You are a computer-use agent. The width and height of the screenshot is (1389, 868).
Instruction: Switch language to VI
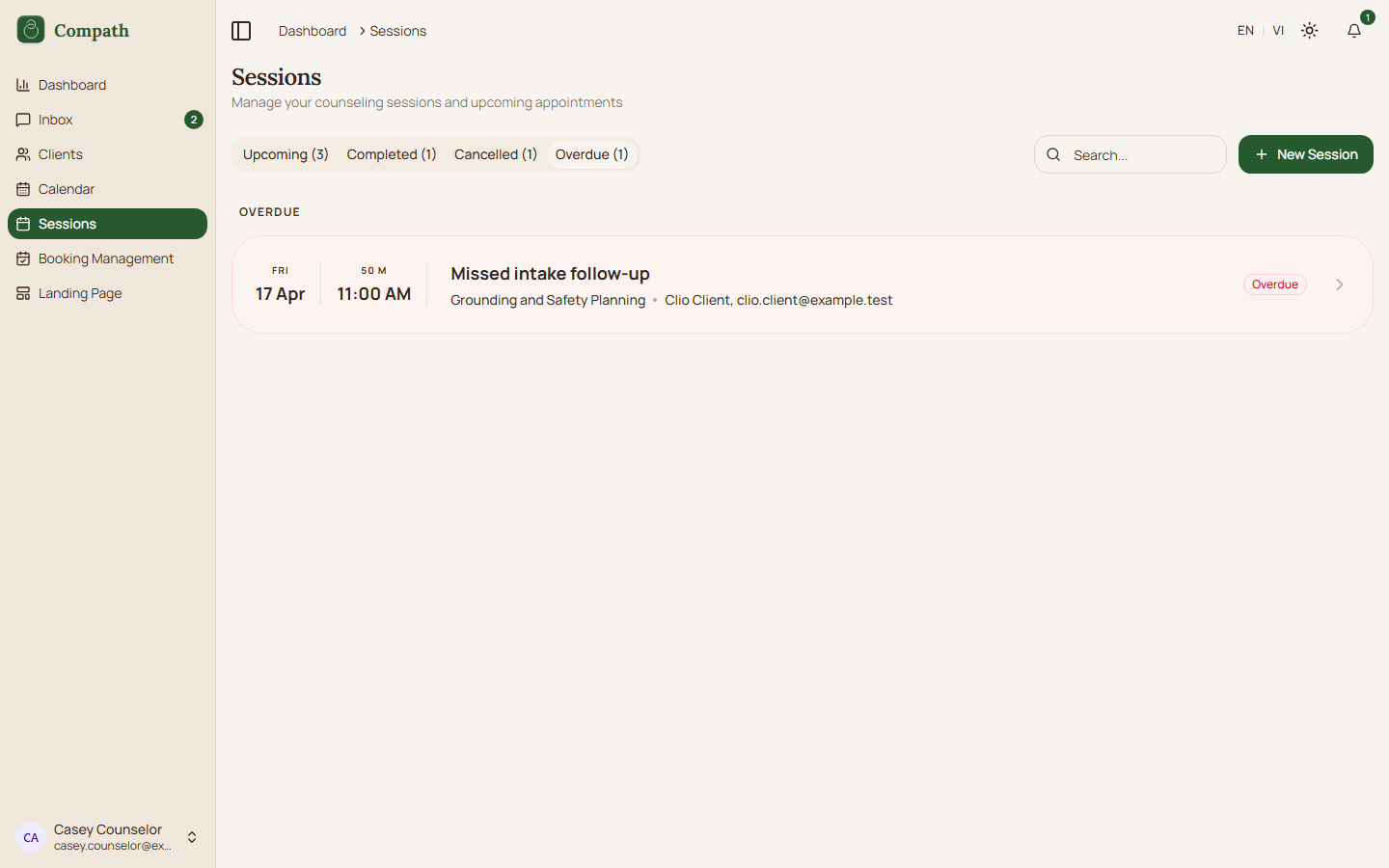1278,31
